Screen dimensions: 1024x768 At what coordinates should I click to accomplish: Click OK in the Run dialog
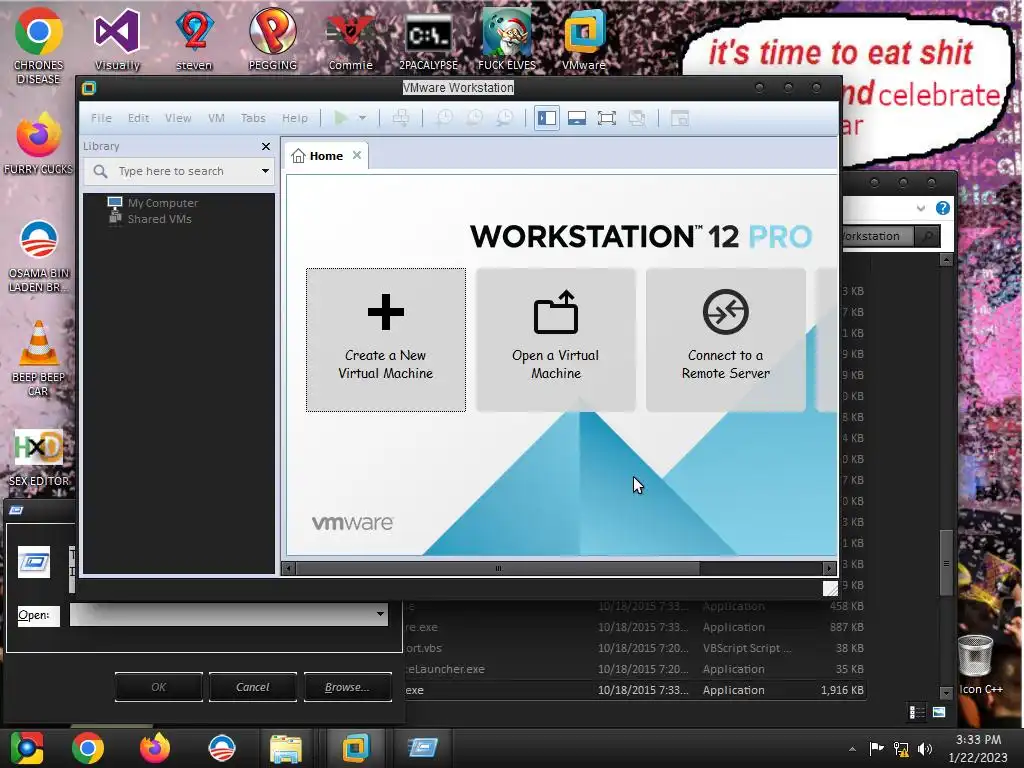[x=159, y=687]
